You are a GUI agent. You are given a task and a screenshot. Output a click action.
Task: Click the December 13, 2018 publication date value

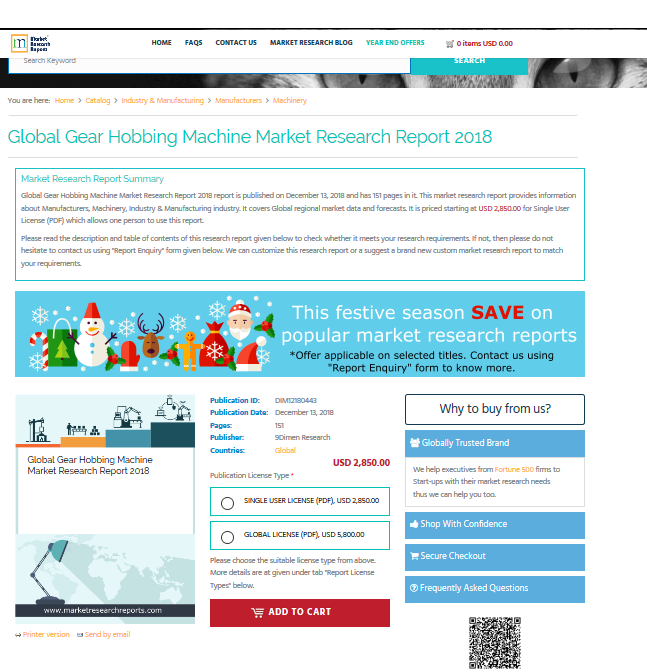[x=304, y=413]
